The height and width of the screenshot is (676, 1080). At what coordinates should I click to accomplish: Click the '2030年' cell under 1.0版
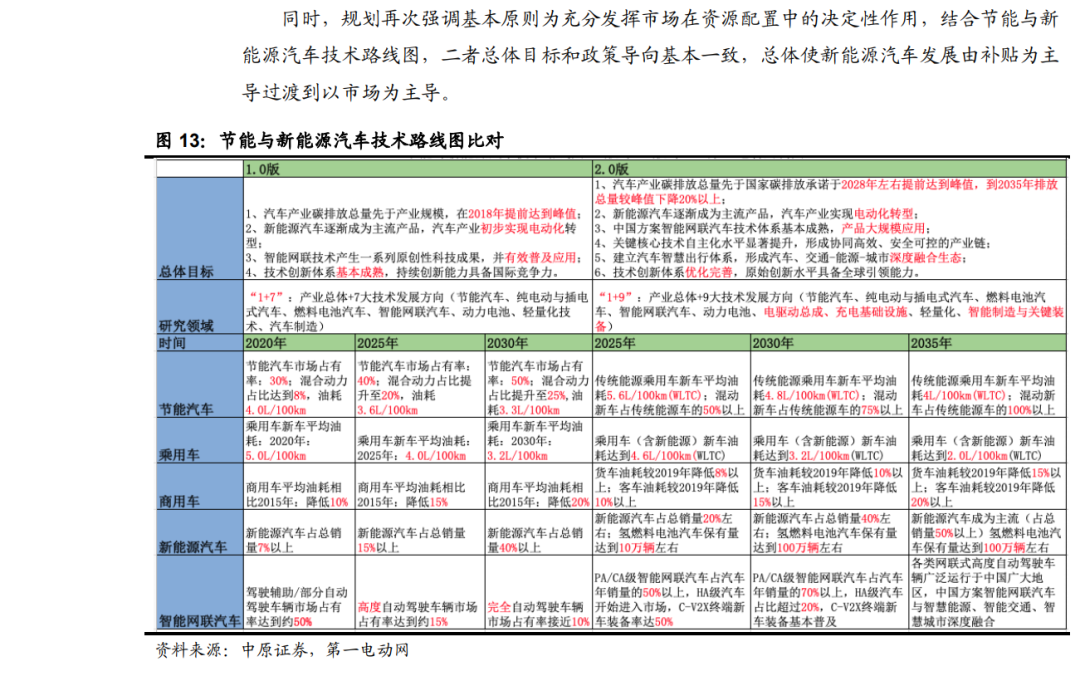click(539, 342)
